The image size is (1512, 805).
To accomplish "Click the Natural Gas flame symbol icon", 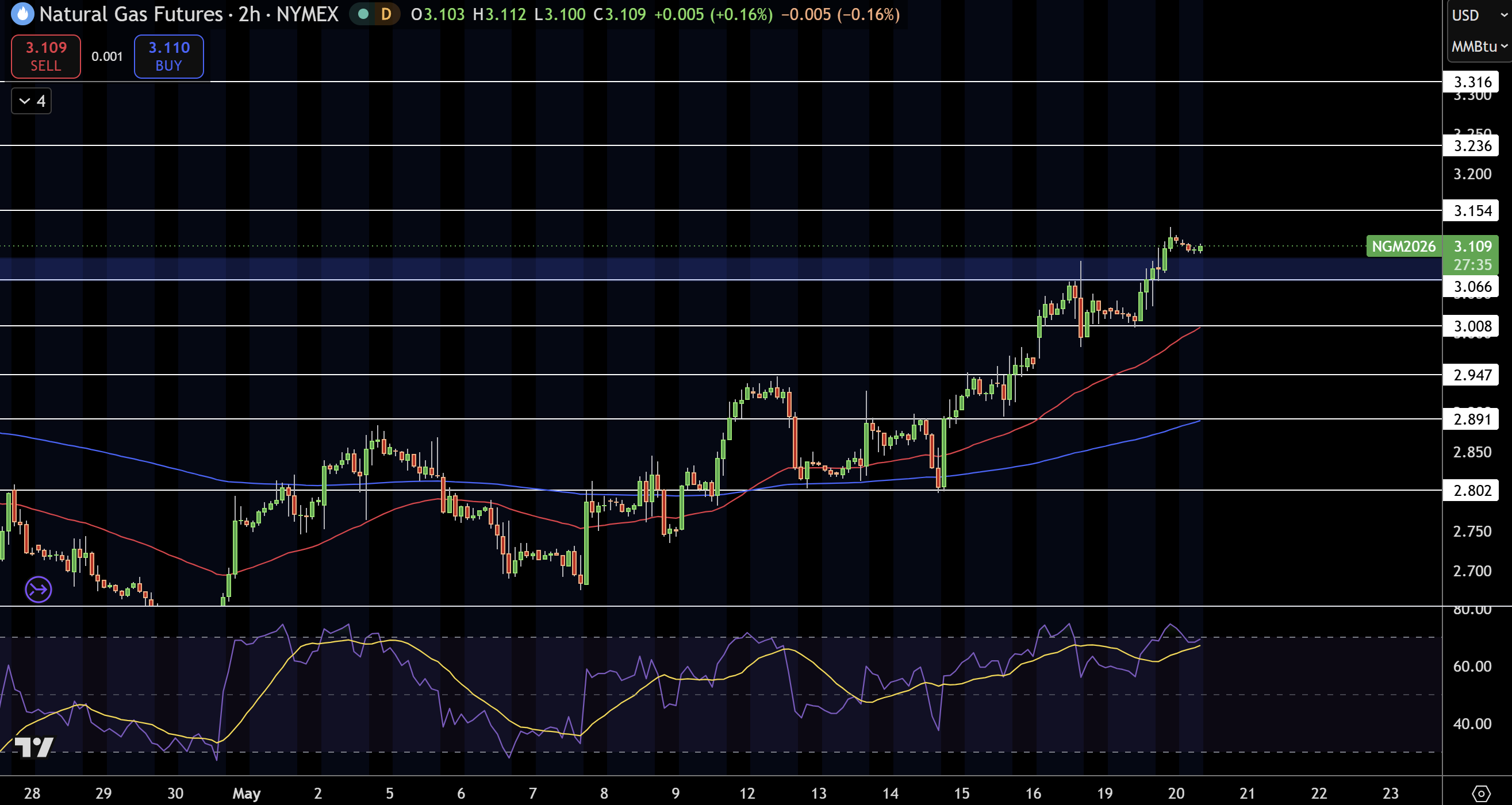I will coord(23,14).
